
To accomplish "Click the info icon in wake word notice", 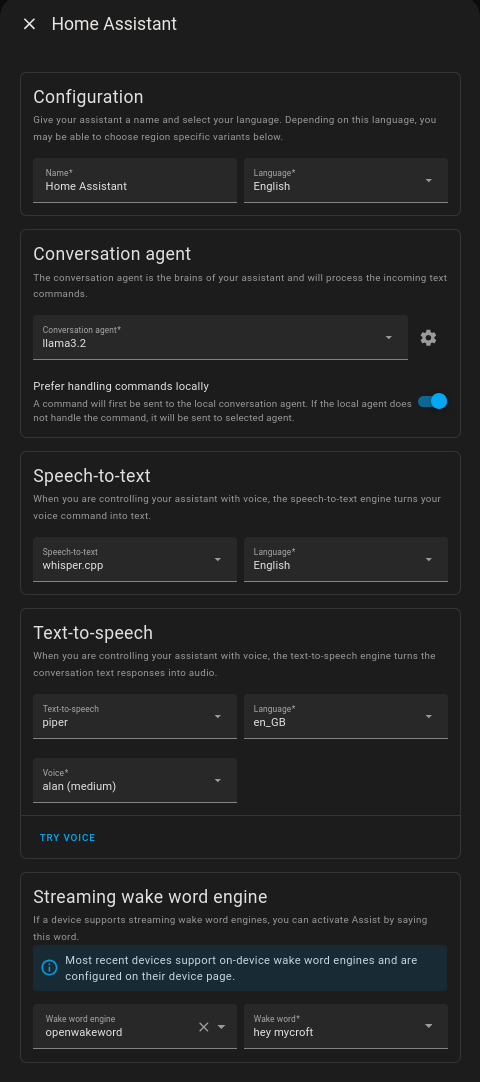I will [x=50, y=967].
